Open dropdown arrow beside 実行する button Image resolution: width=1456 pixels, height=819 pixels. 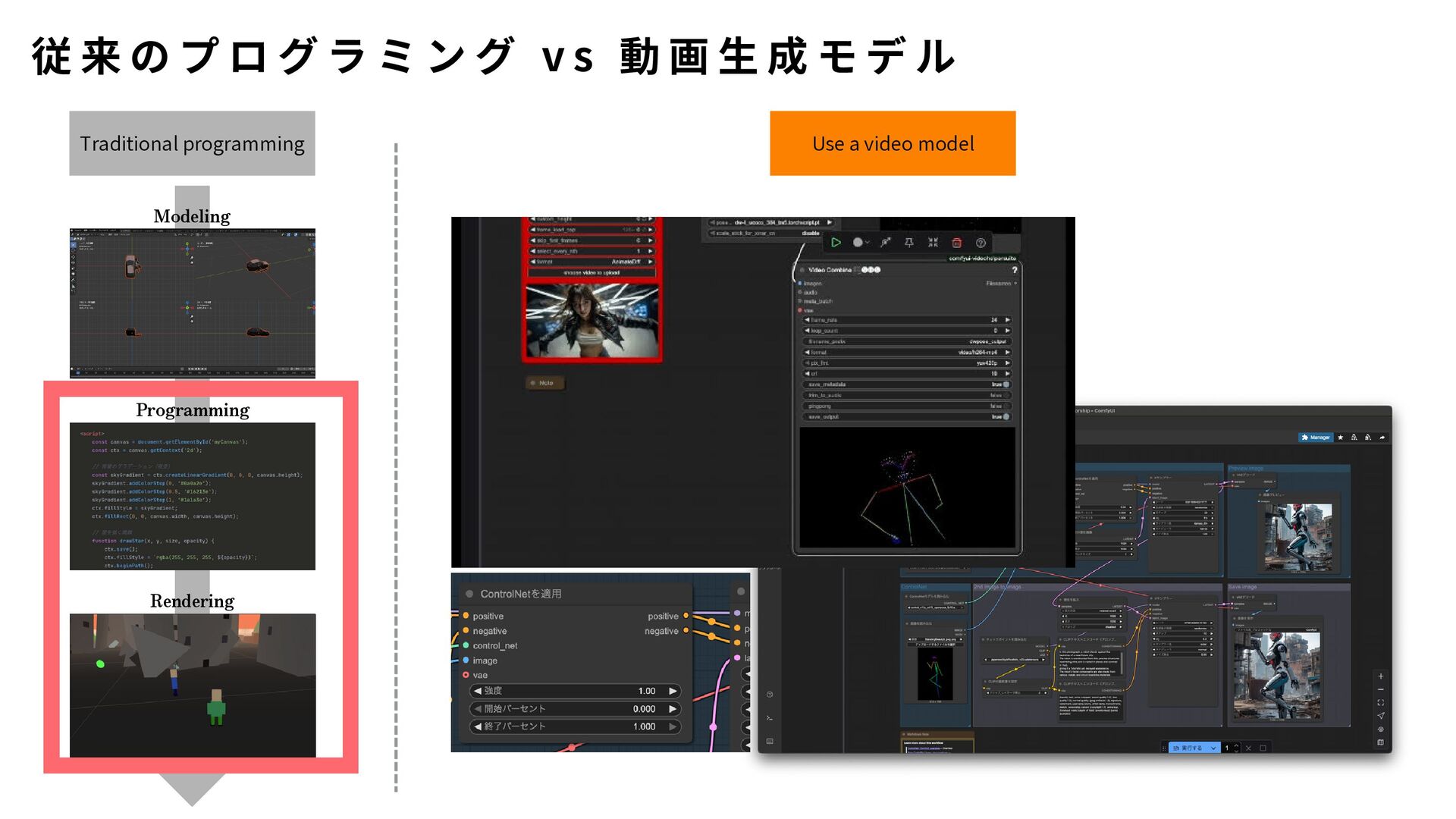click(x=1213, y=748)
